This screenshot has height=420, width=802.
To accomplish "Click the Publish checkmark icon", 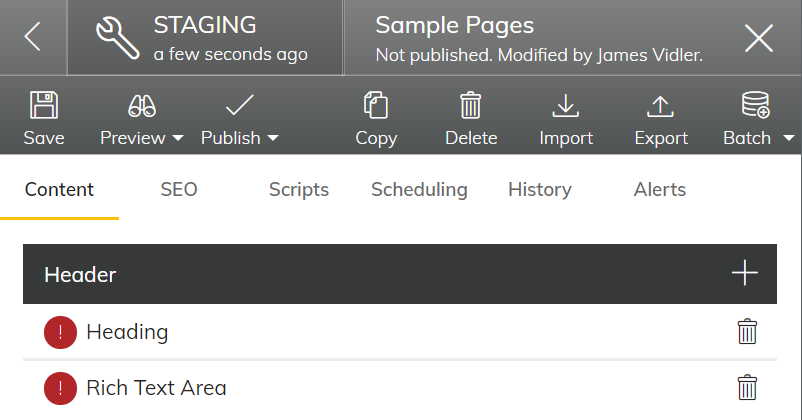I will point(239,105).
